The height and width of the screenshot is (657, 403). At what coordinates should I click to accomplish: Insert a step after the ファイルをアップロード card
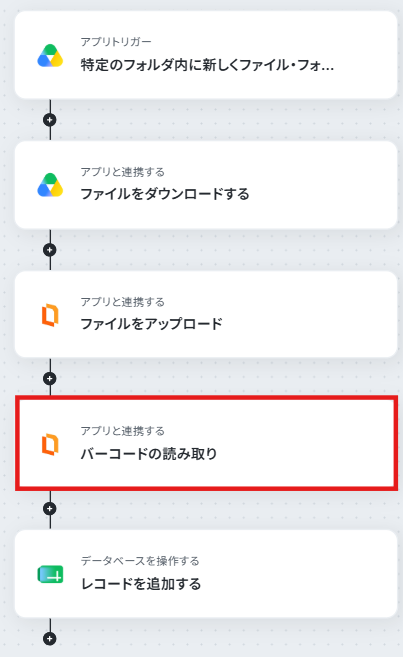[50, 379]
